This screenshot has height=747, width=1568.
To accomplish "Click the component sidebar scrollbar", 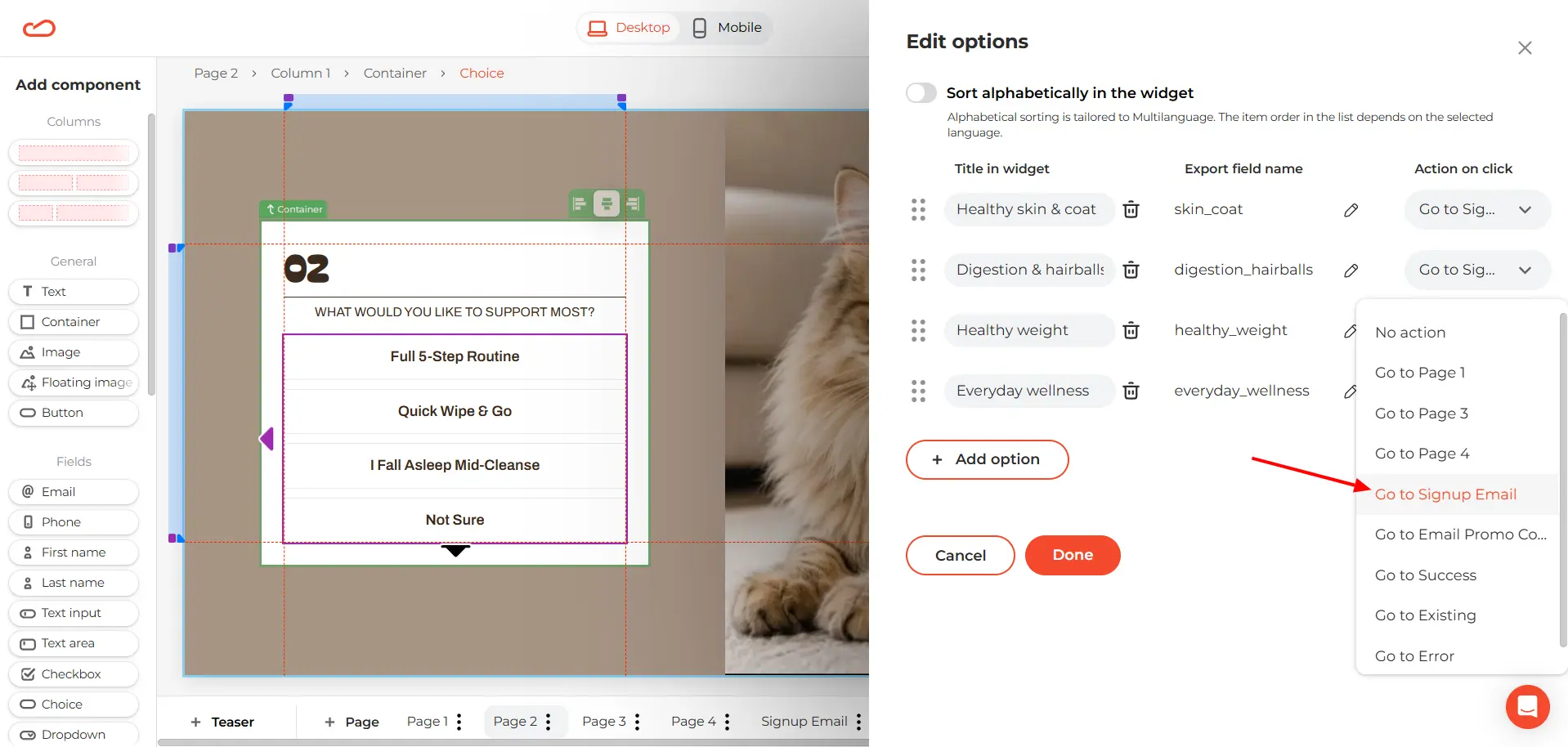I will tap(151, 254).
